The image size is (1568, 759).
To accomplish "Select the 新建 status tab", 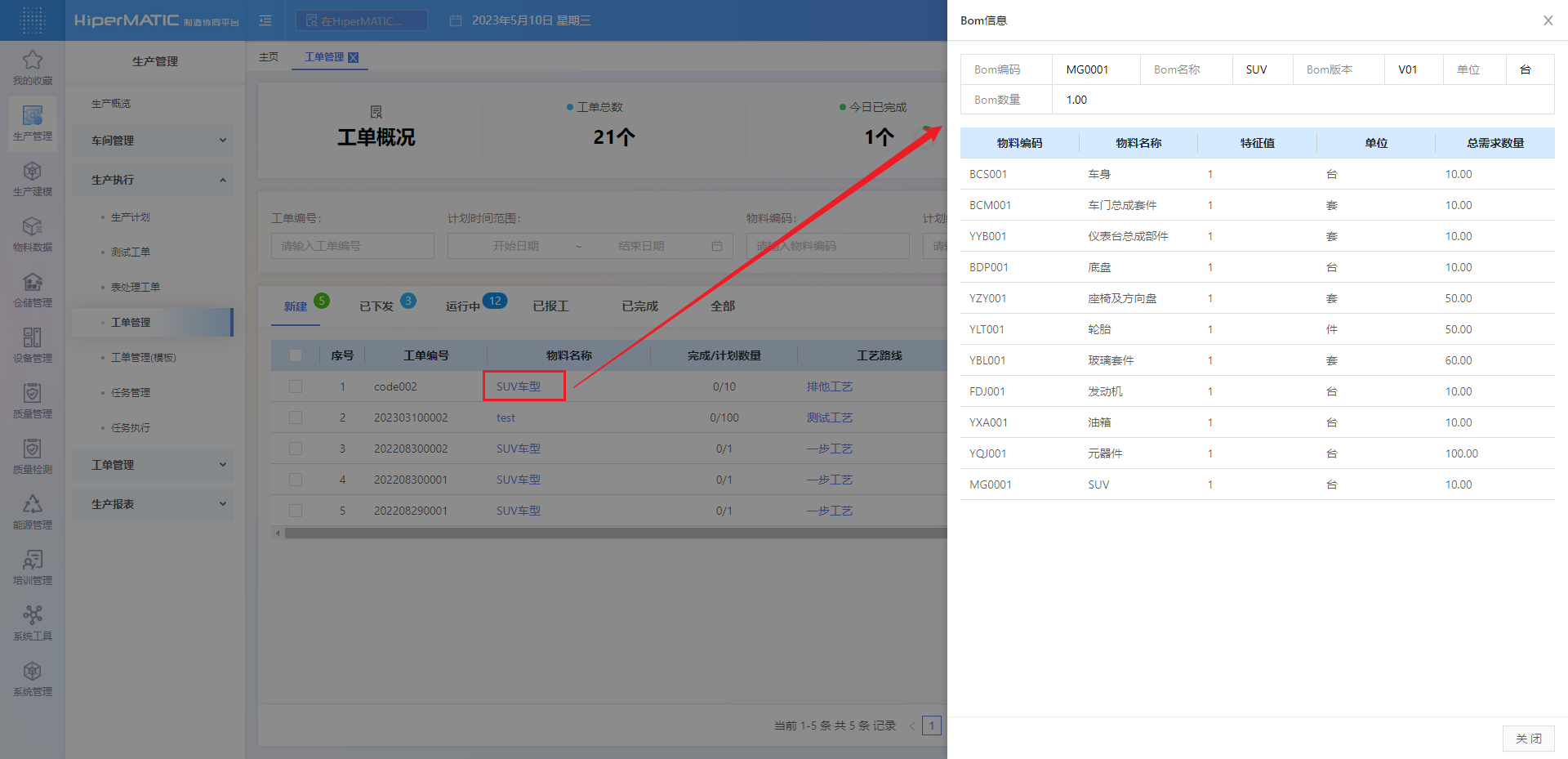I will (296, 306).
